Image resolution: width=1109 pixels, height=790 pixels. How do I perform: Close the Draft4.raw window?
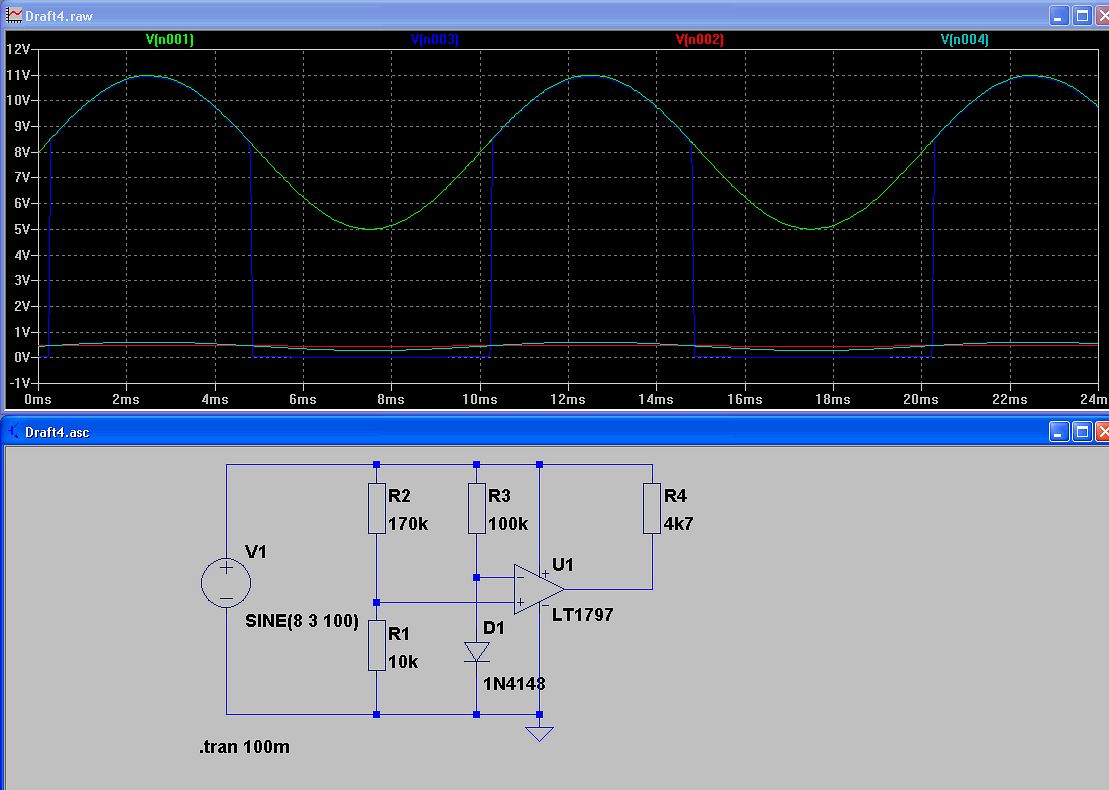(1103, 16)
